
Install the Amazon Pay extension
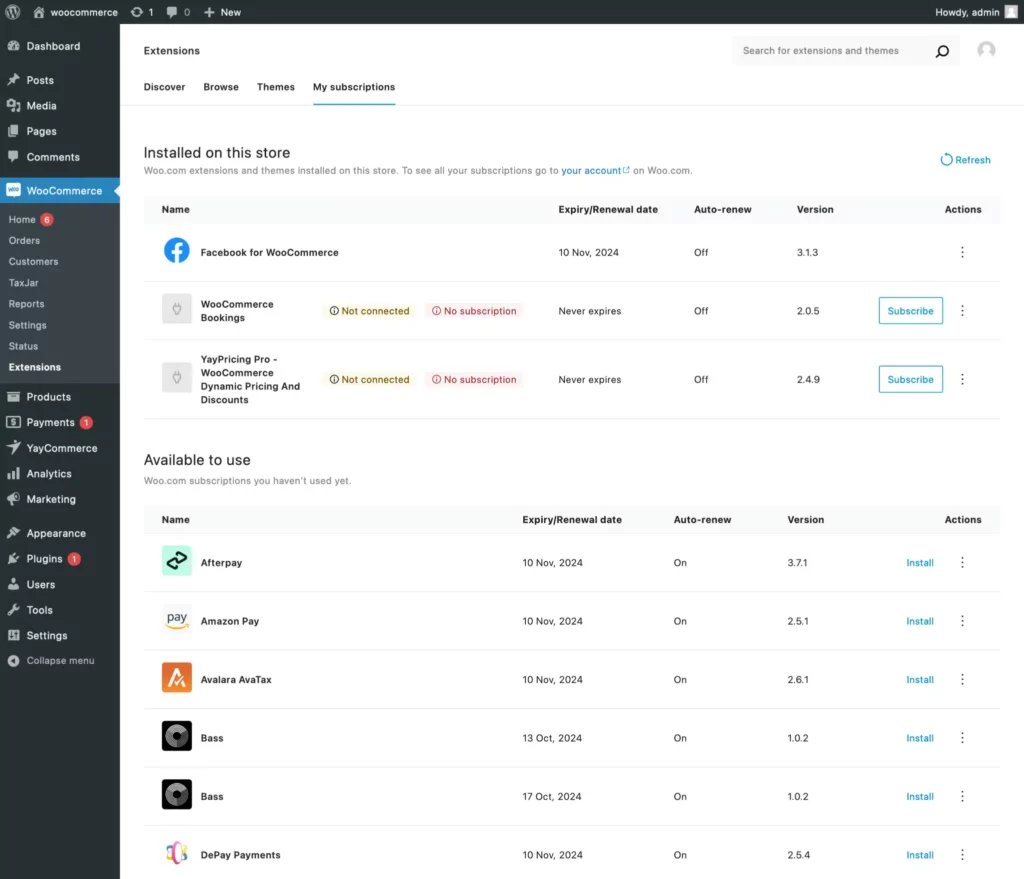919,621
